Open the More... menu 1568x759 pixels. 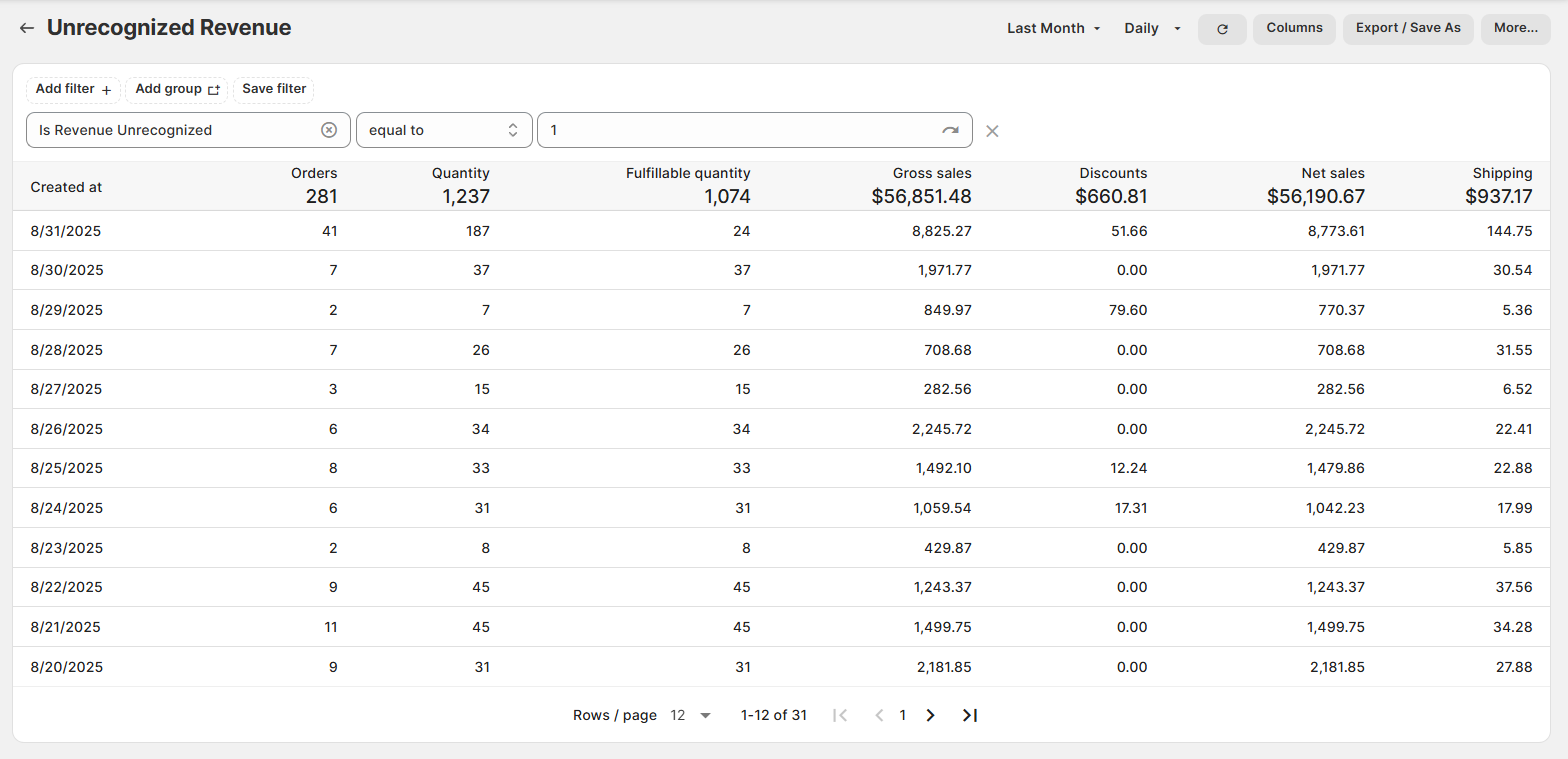1515,28
